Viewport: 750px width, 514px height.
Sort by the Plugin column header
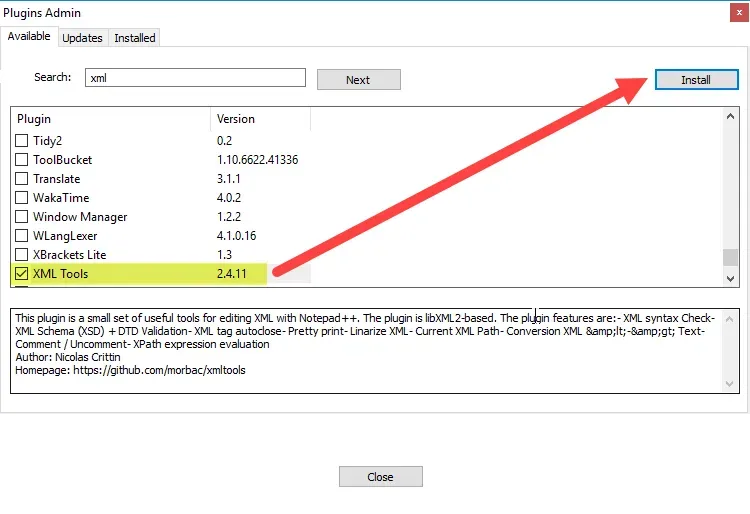pyautogui.click(x=110, y=119)
